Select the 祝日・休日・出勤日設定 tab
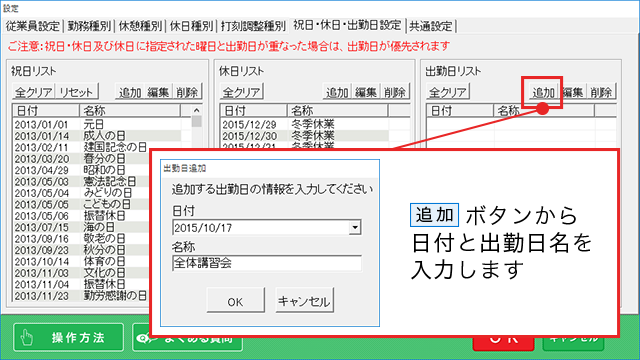 click(347, 25)
